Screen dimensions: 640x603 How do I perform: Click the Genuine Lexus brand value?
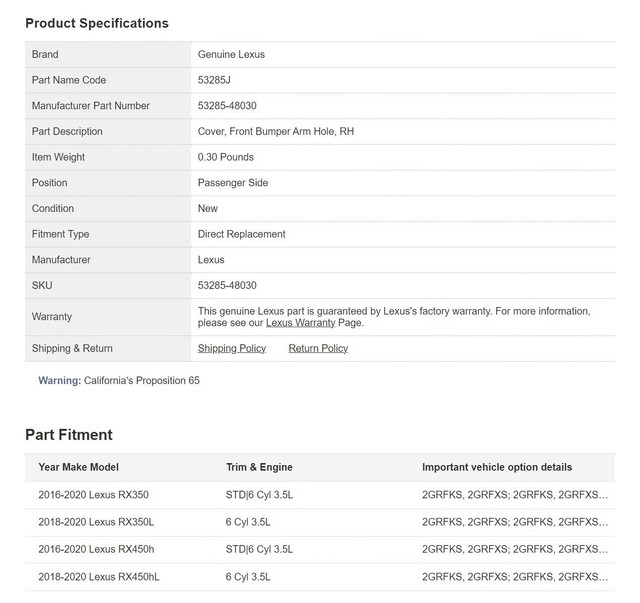pos(231,54)
